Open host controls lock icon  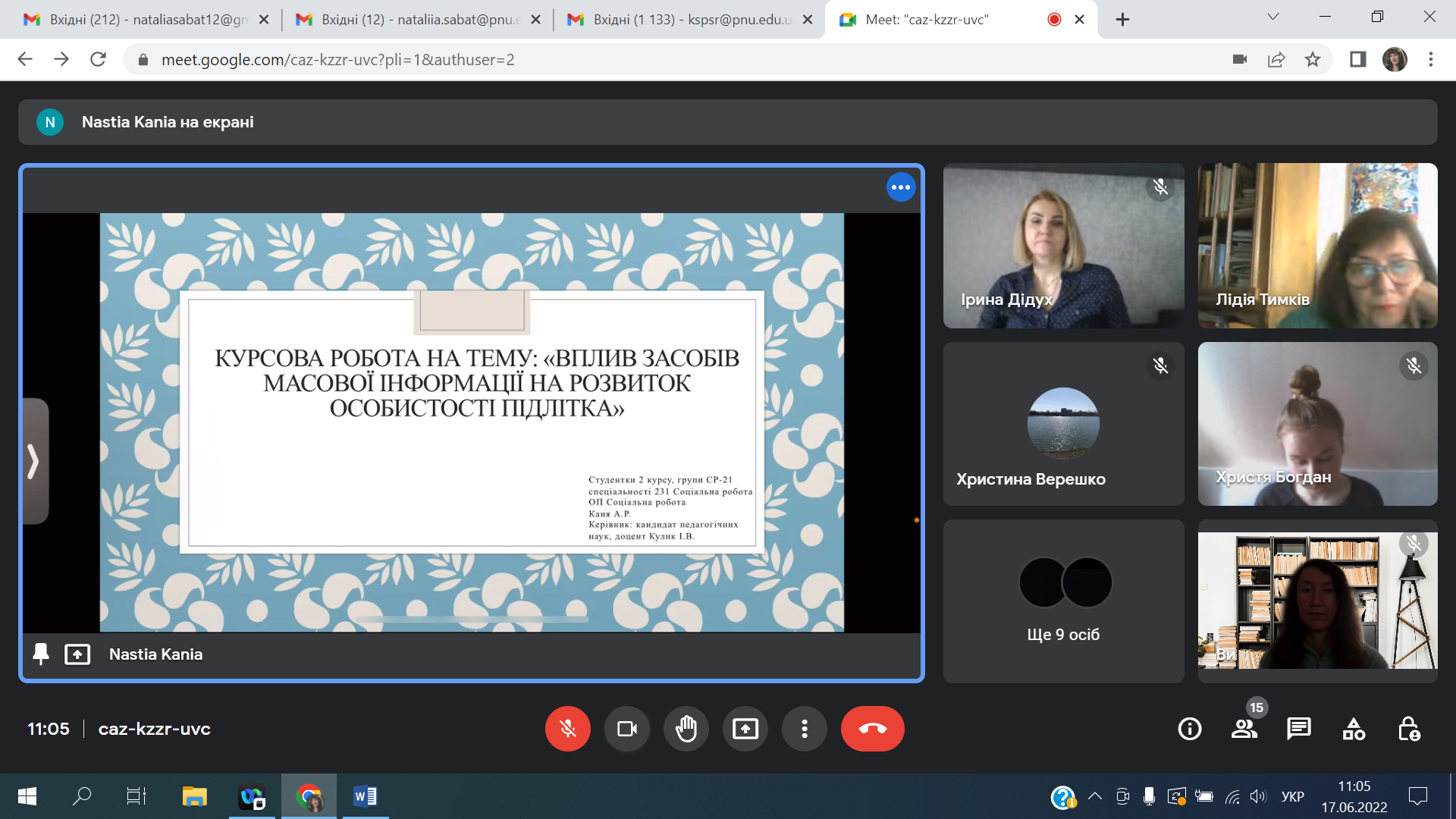pyautogui.click(x=1409, y=729)
